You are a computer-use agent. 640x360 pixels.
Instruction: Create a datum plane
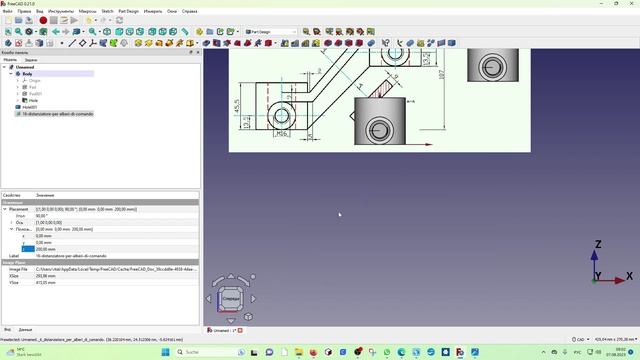coord(82,43)
